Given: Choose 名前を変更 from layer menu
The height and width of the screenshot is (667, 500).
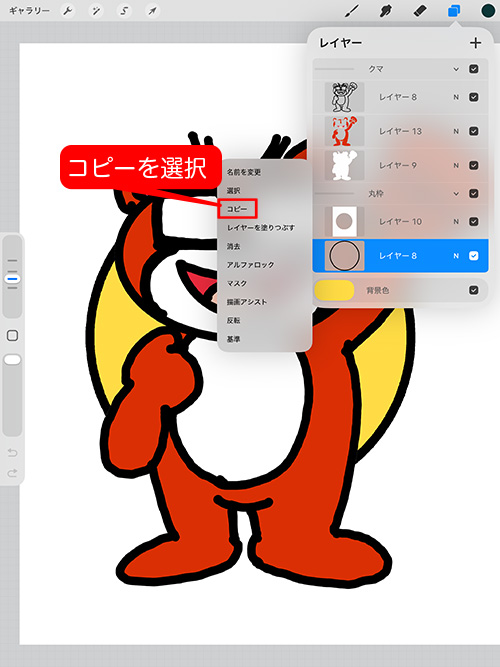Looking at the screenshot, I should [x=244, y=172].
